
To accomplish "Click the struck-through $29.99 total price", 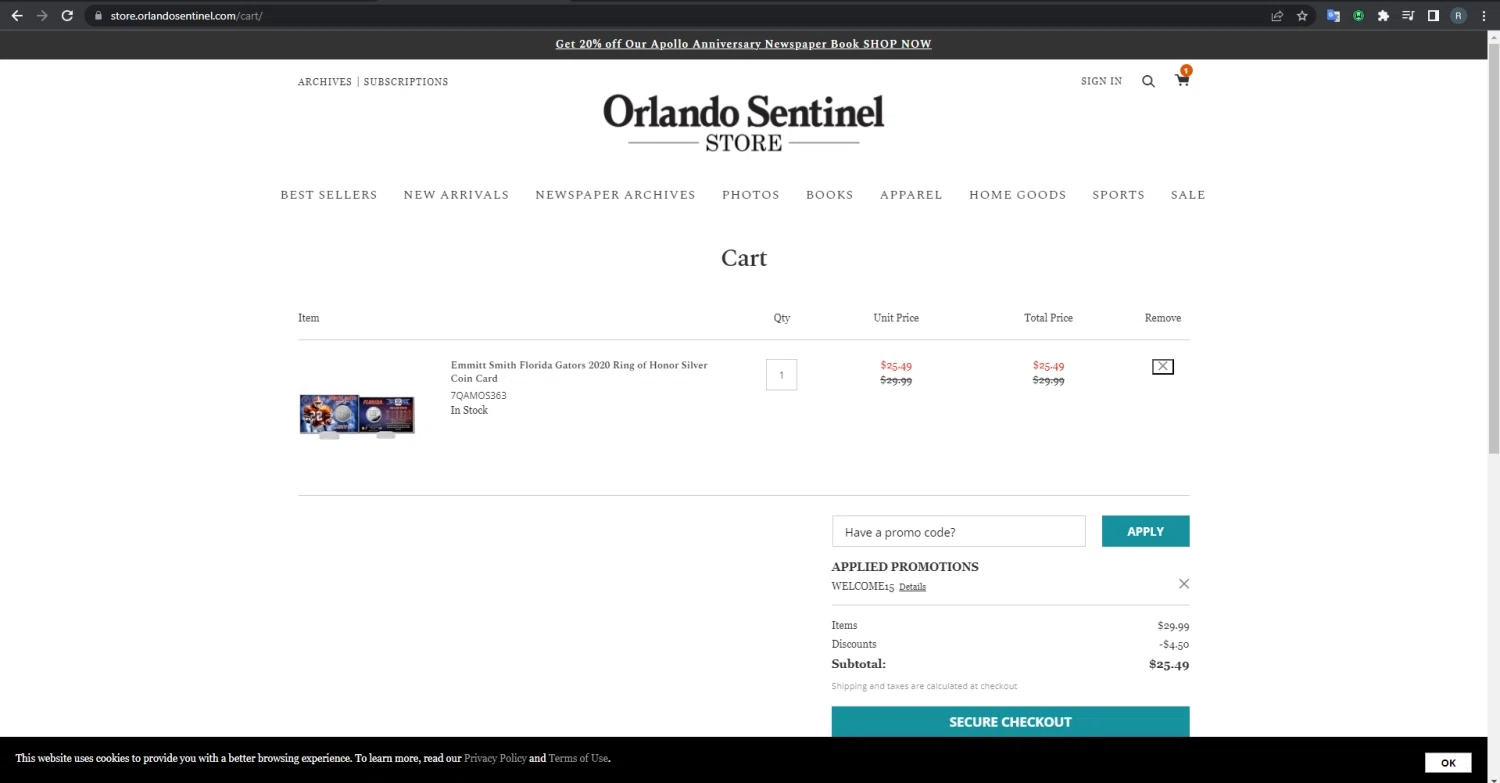I will point(1048,381).
